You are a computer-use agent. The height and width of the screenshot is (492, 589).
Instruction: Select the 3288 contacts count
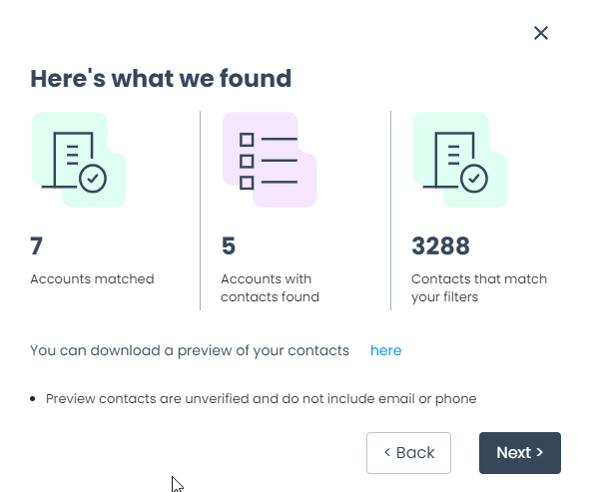tap(441, 246)
